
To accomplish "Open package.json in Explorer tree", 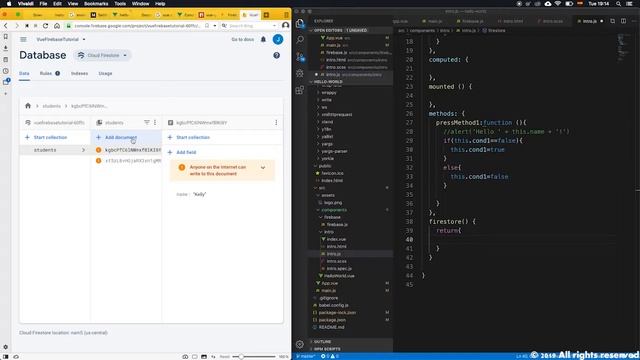I will [x=332, y=320].
